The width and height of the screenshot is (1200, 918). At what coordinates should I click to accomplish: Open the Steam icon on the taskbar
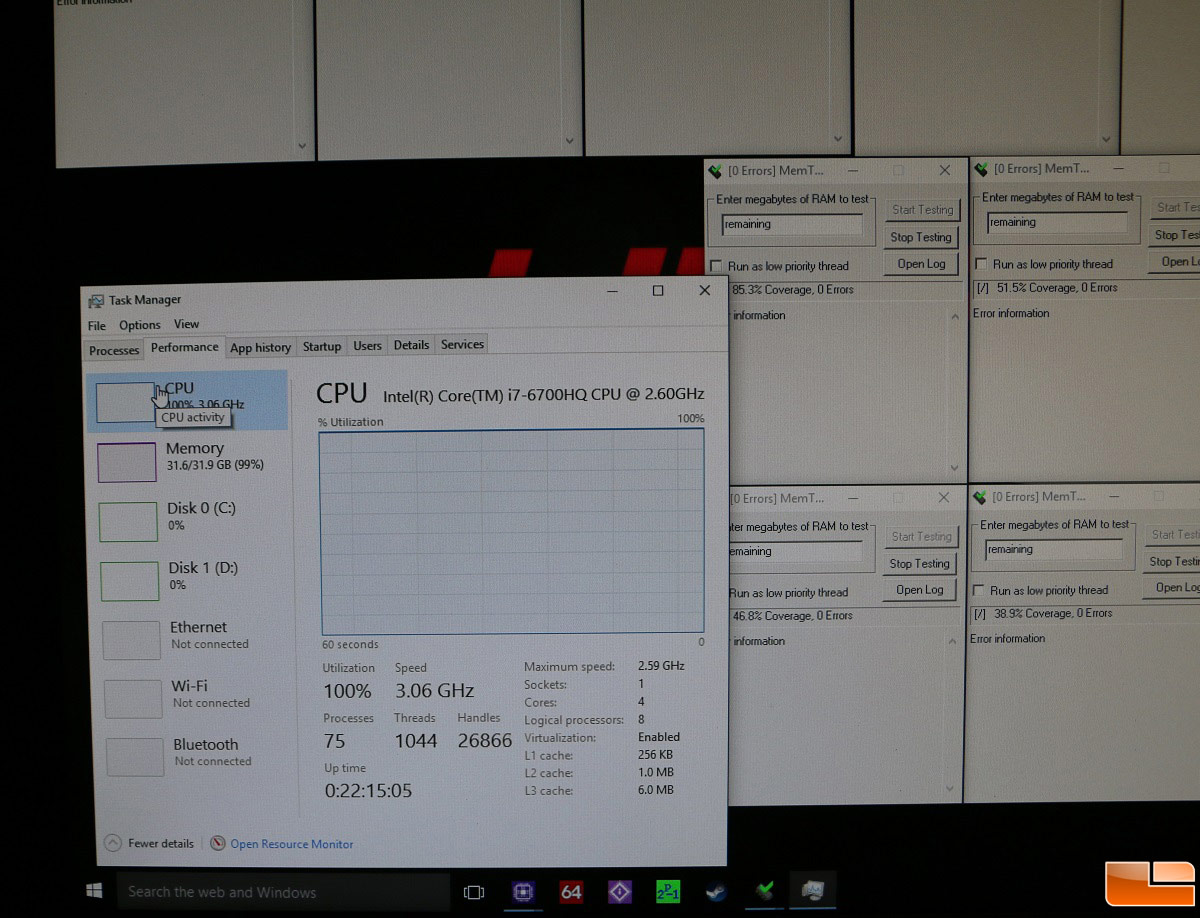pos(715,891)
